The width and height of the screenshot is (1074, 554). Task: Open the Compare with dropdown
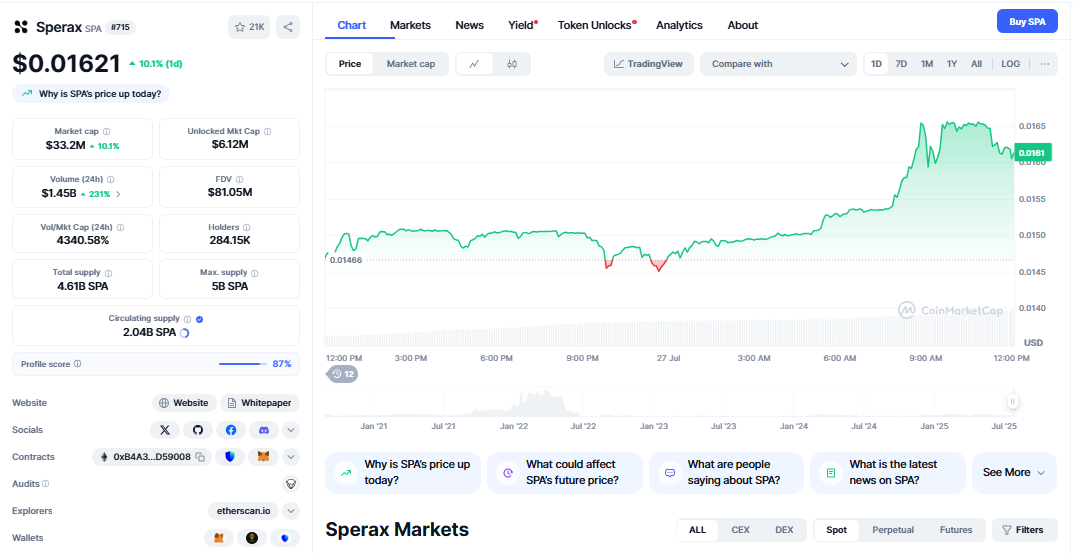[x=778, y=64]
